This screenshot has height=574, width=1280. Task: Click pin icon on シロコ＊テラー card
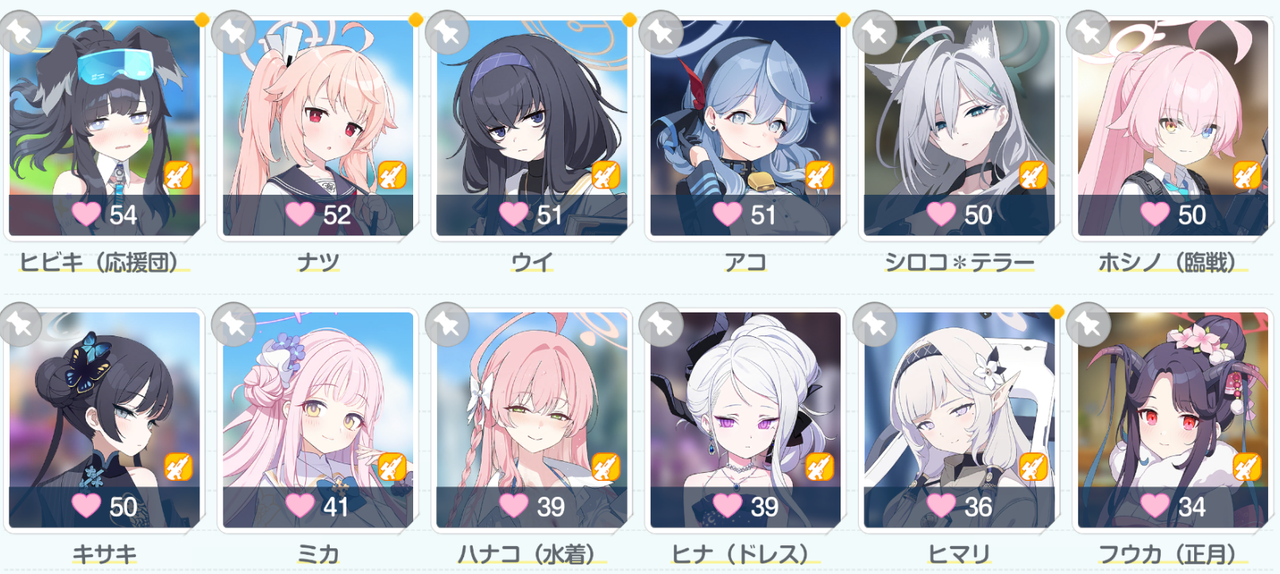[x=875, y=32]
